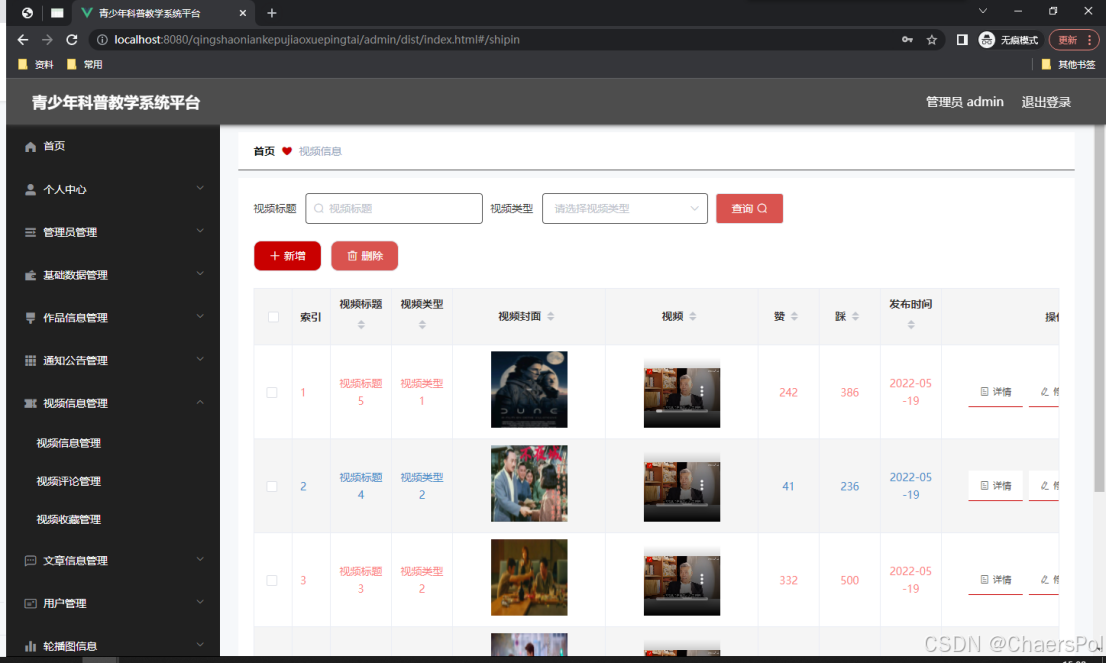Toggle the select-all checkbox in table header
1107x664 pixels.
pyautogui.click(x=273, y=317)
